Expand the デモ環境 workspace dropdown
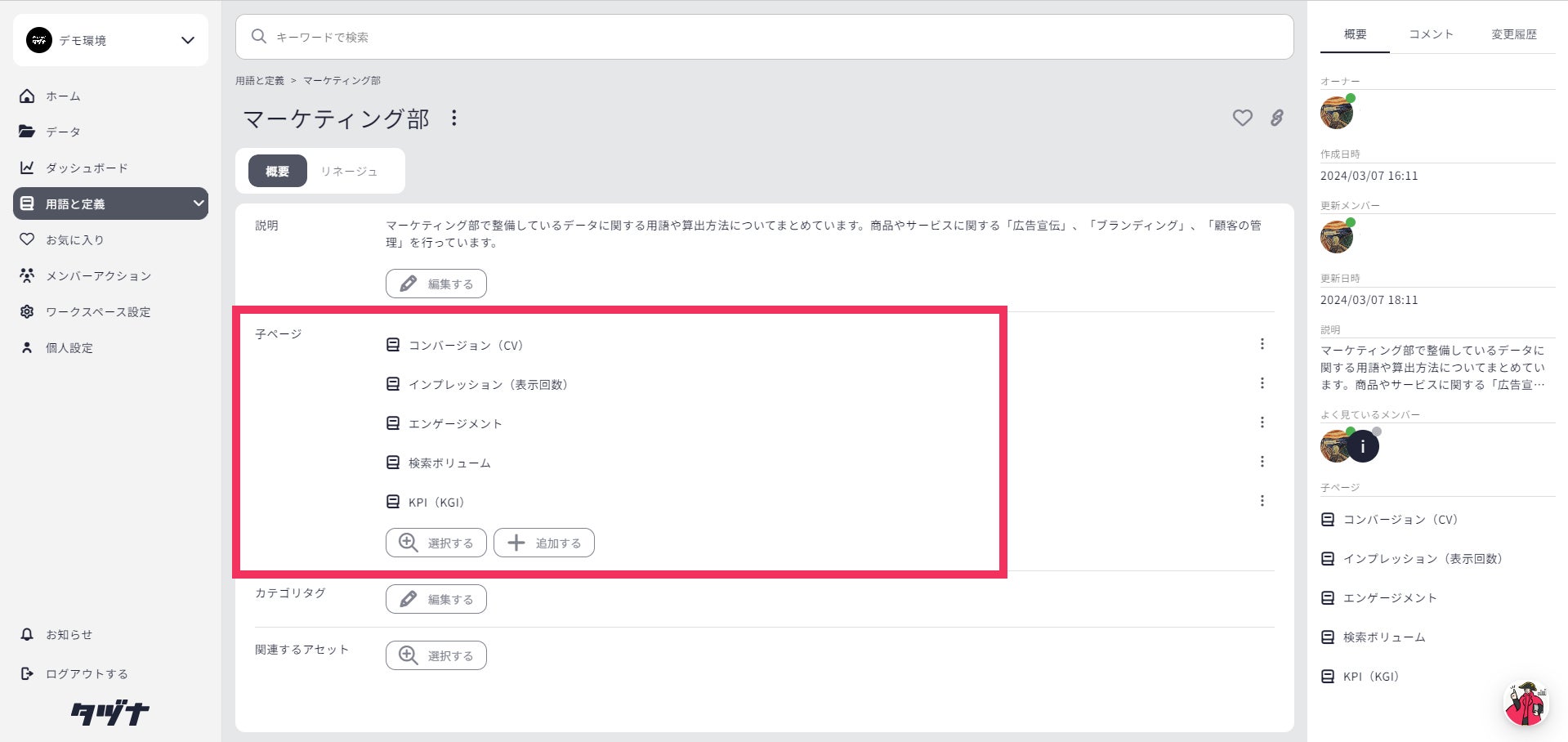 187,40
